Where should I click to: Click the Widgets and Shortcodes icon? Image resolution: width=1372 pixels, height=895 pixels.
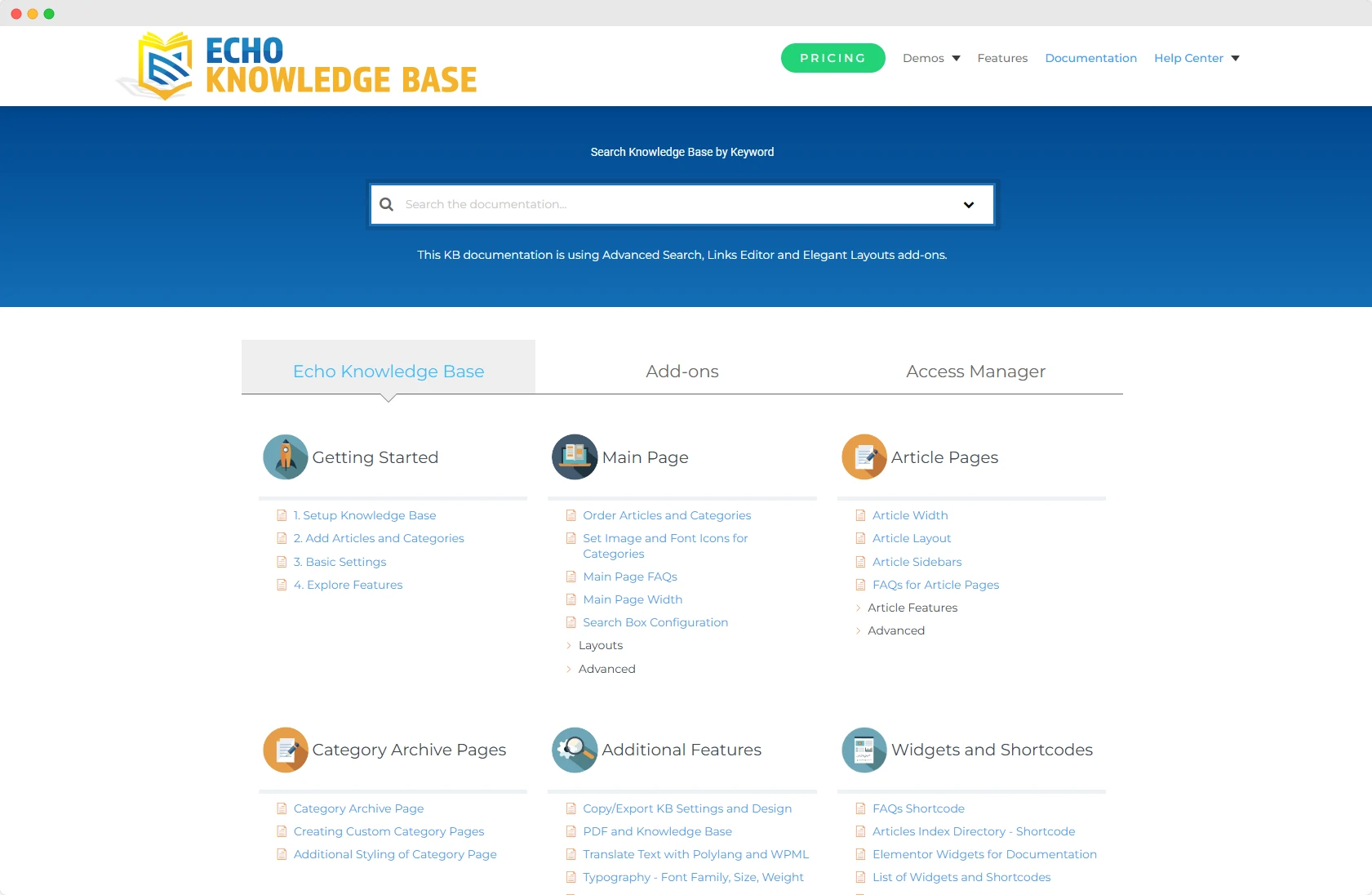point(864,749)
